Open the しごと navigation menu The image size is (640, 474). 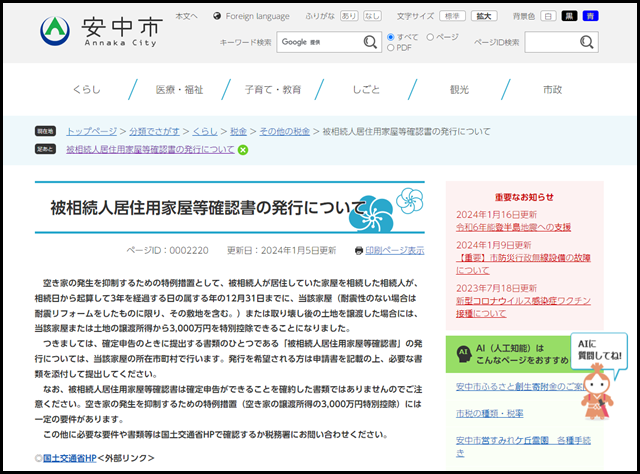pyautogui.click(x=366, y=89)
